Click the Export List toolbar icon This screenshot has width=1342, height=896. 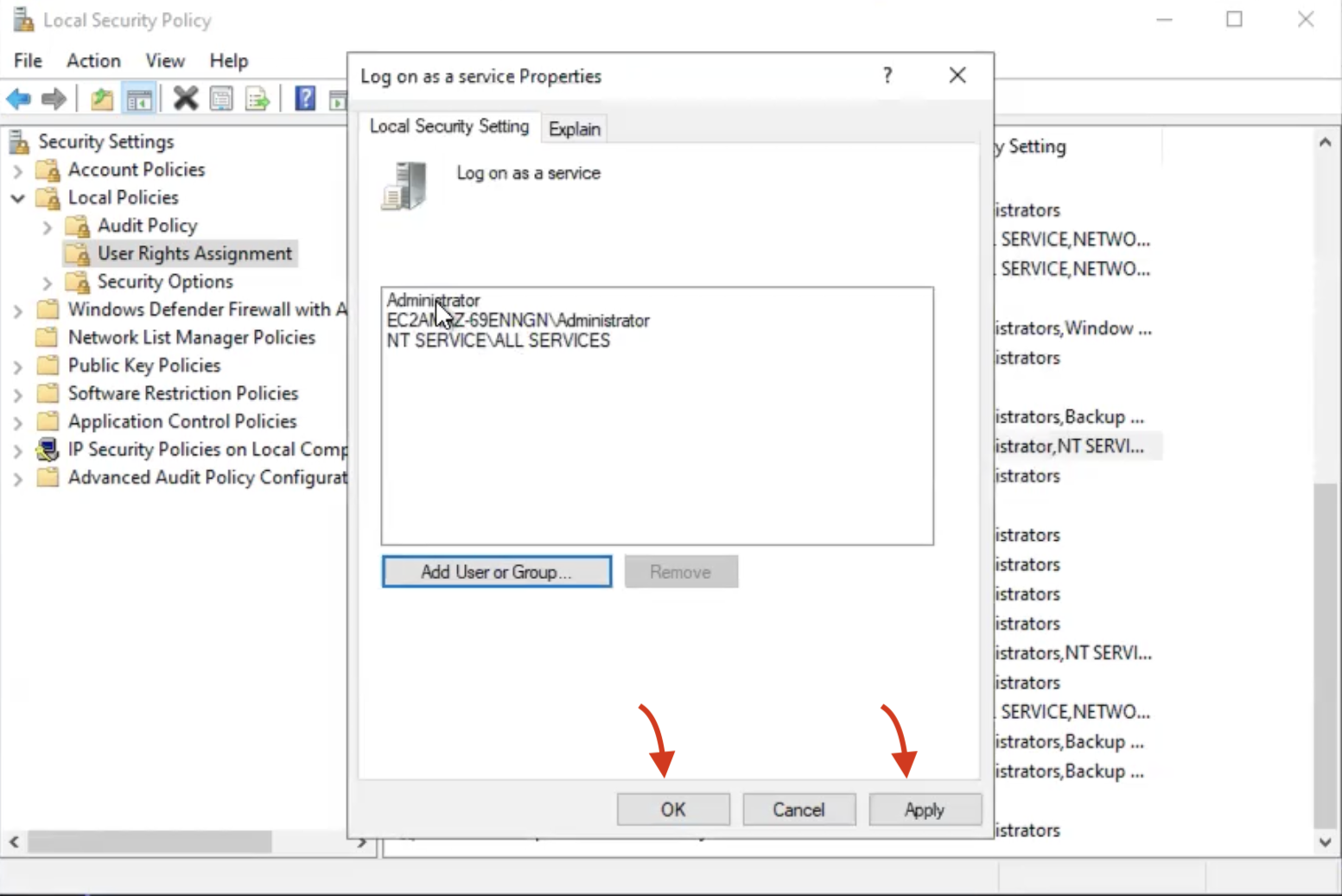[258, 99]
